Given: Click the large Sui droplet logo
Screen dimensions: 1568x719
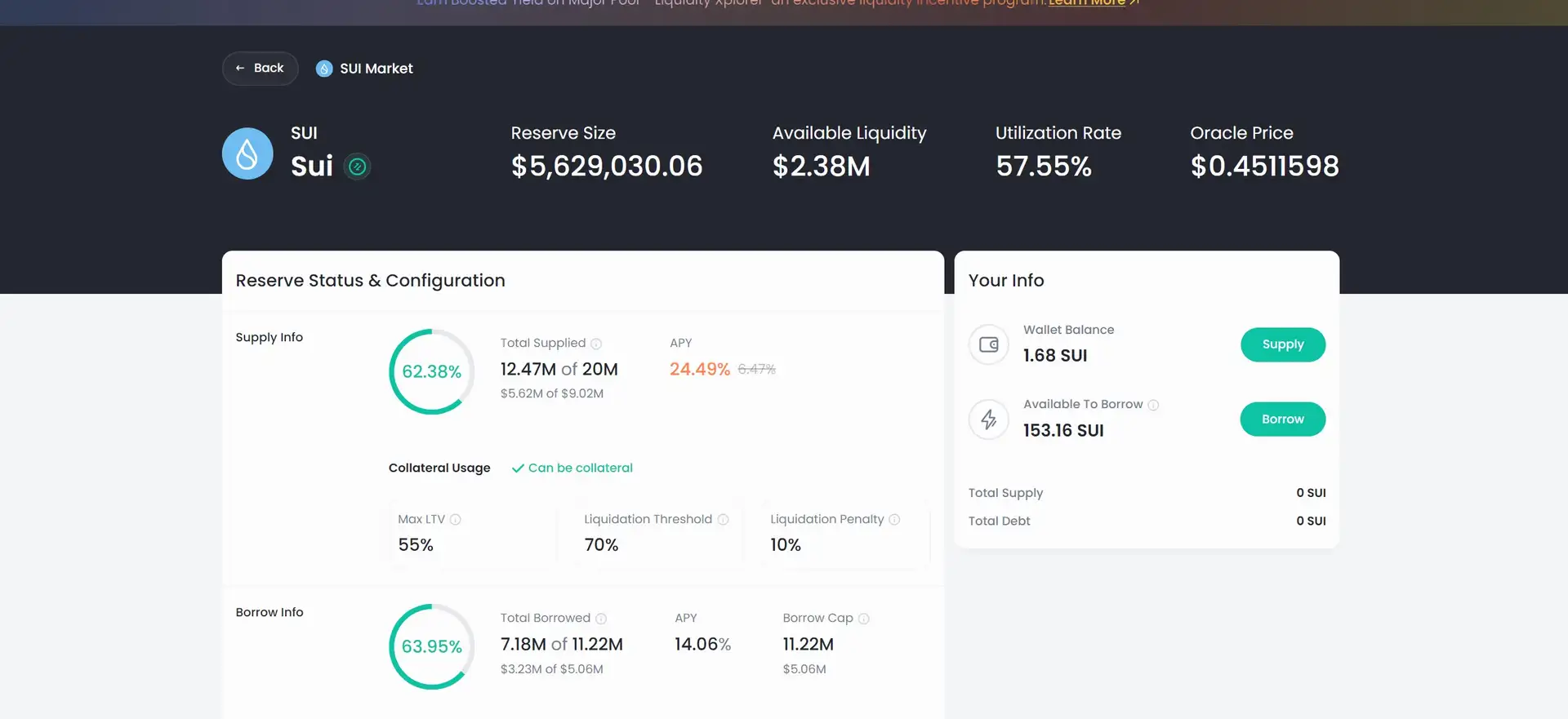Looking at the screenshot, I should [247, 153].
